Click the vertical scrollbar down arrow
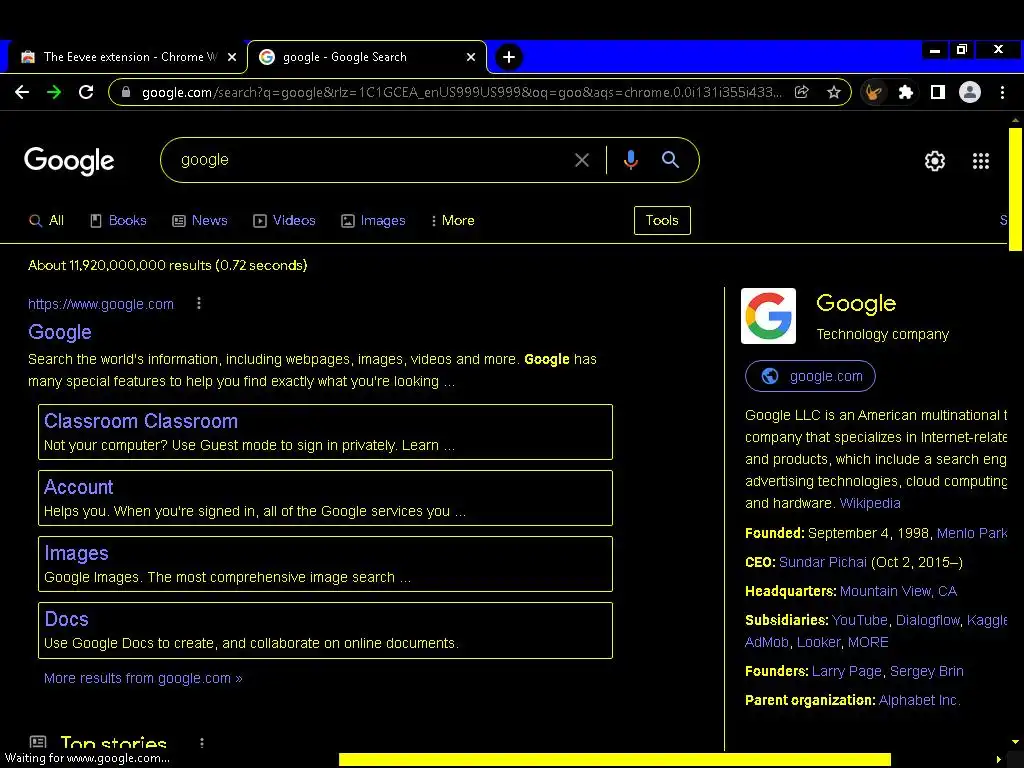The image size is (1024, 768). 1015,743
